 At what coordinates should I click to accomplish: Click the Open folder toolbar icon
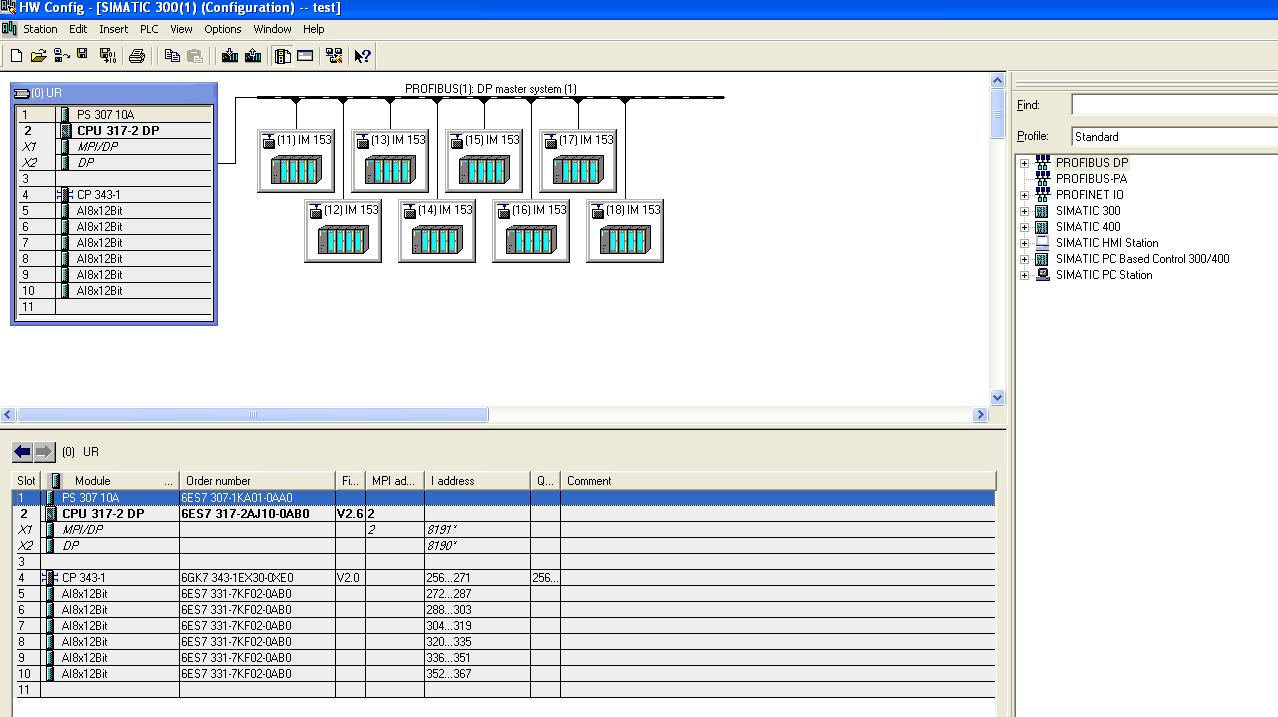(x=38, y=56)
